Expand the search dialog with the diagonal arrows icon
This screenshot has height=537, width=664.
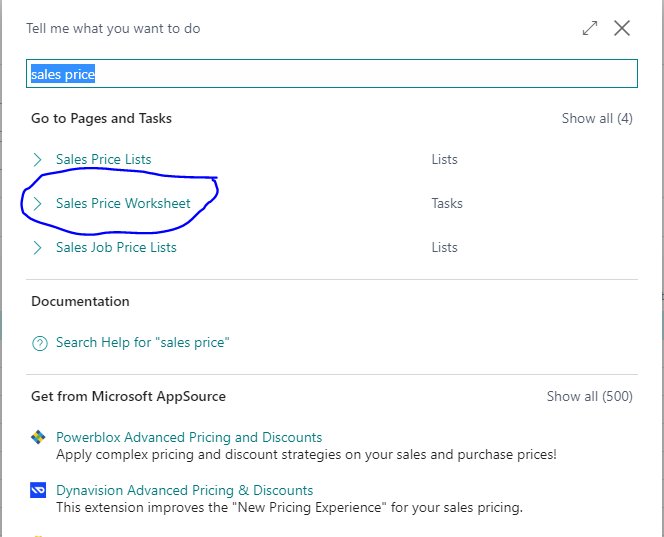590,28
